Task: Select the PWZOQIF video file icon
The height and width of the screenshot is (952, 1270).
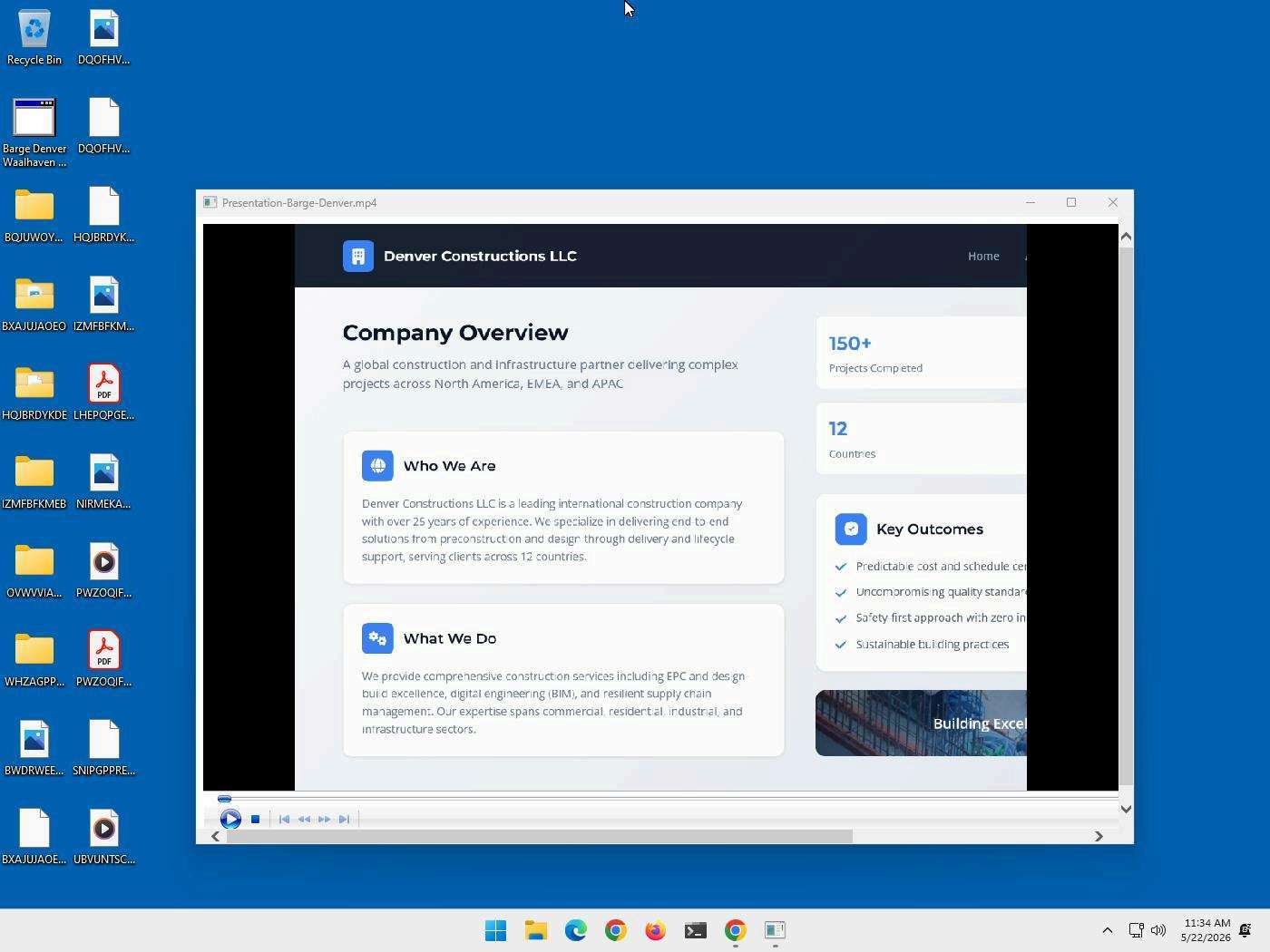Action: point(104,571)
